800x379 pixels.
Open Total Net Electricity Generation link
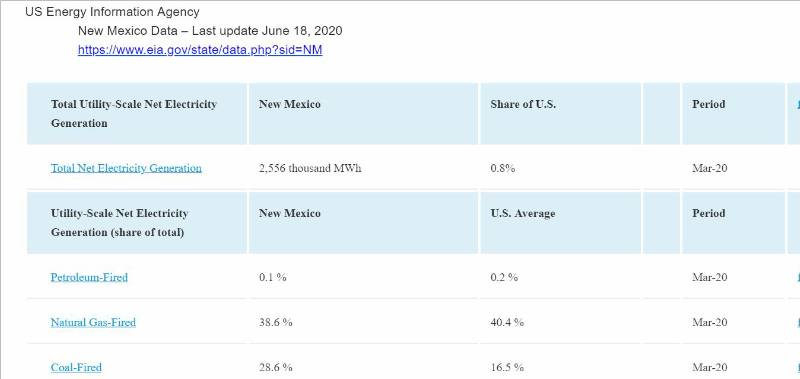126,168
